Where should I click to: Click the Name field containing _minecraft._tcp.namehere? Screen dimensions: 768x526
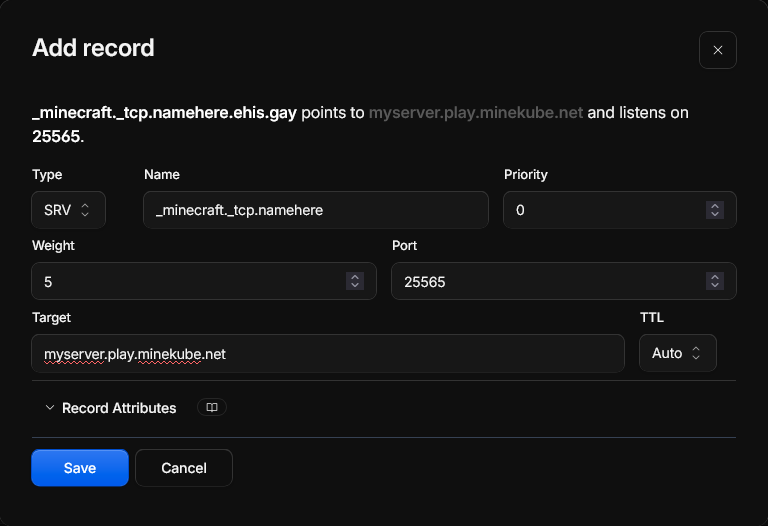pyautogui.click(x=316, y=210)
